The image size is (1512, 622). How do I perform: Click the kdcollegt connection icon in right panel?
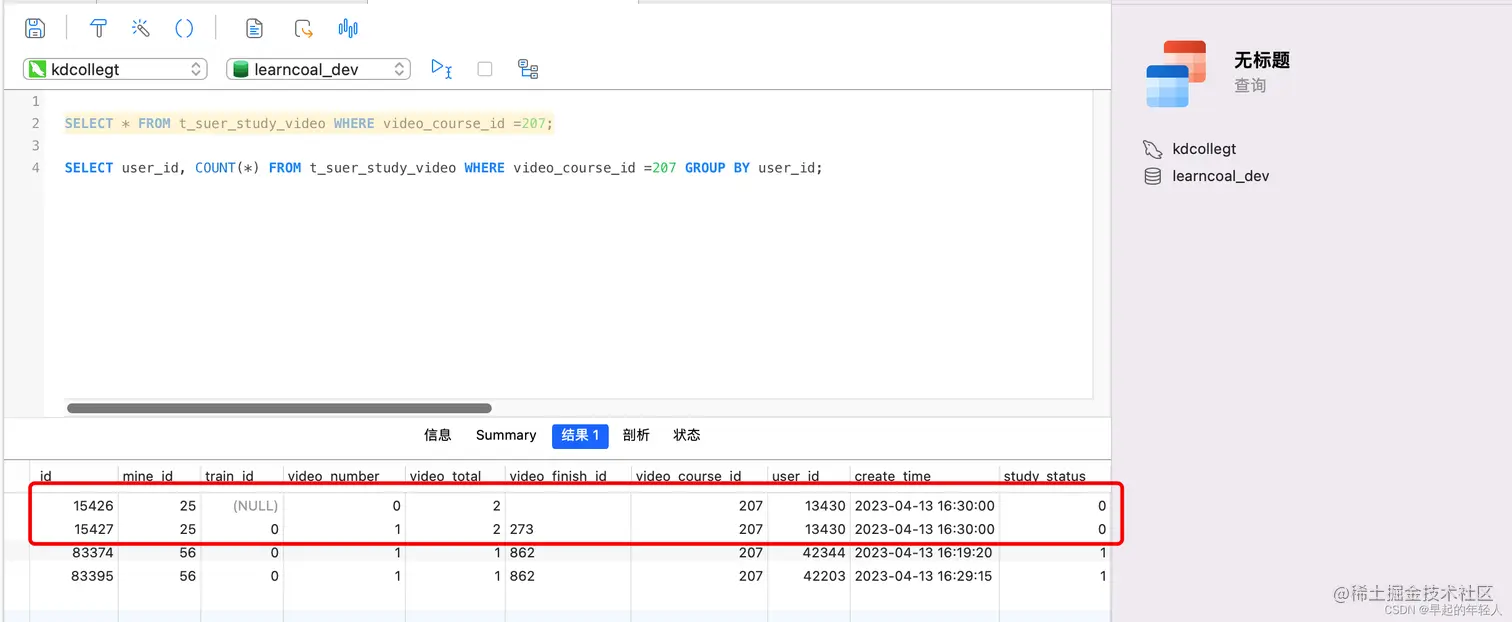tap(1152, 149)
